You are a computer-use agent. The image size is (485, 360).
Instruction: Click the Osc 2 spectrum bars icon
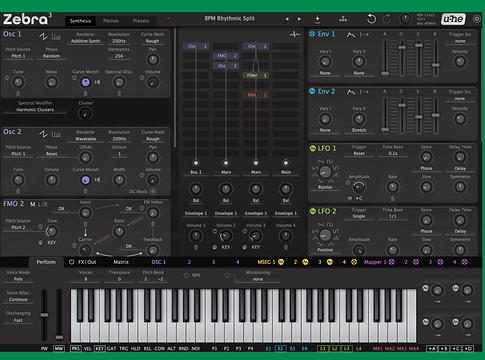pos(56,134)
